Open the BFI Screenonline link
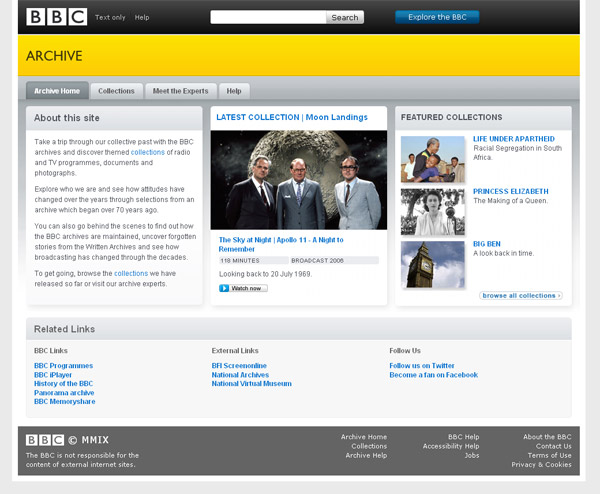This screenshot has height=494, width=600. [x=239, y=365]
